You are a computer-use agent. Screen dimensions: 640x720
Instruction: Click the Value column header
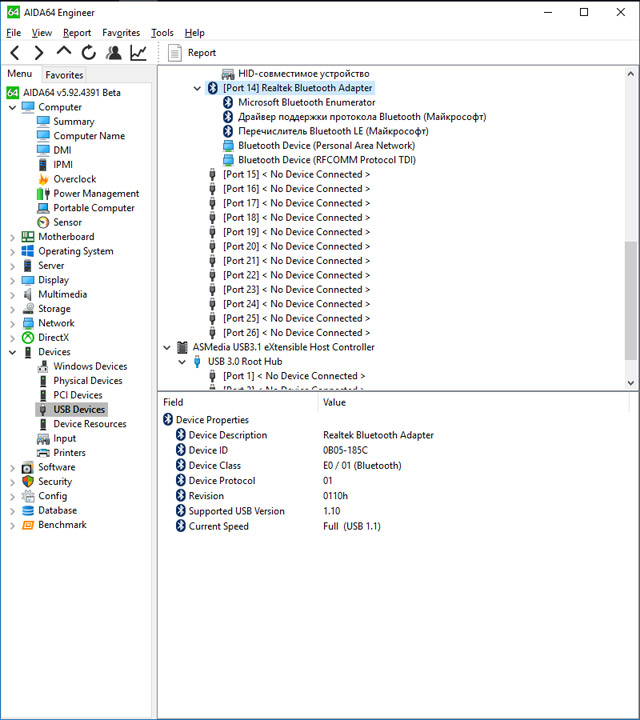(x=334, y=402)
